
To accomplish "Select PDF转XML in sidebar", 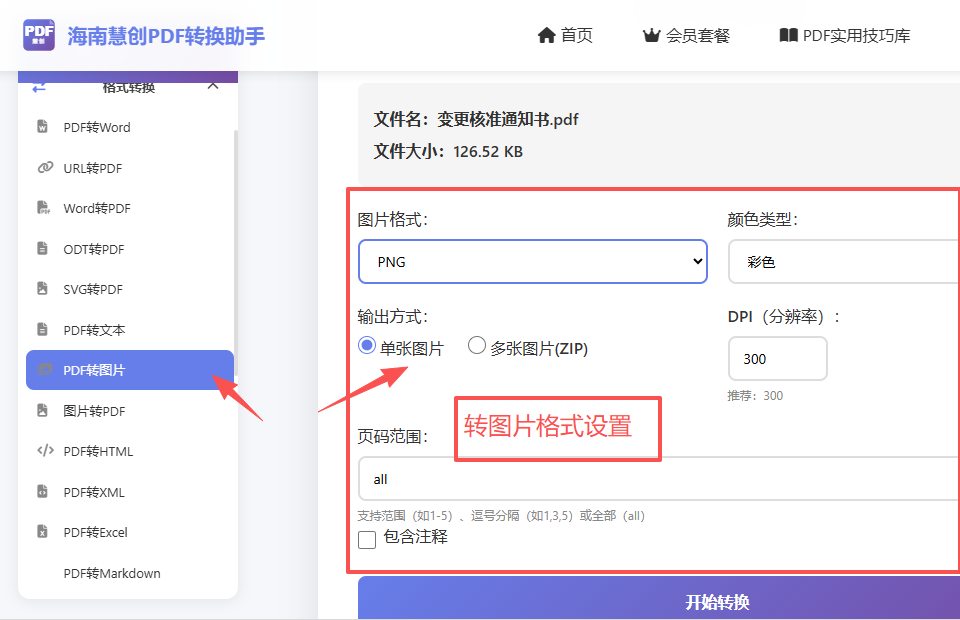I will [x=130, y=491].
